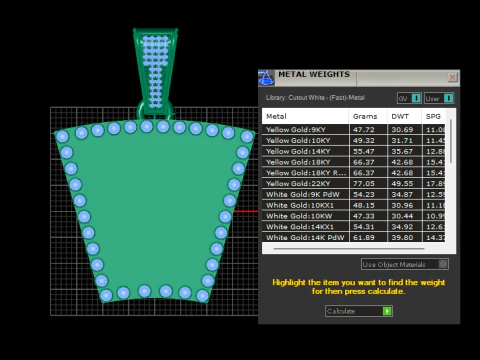Click the 54.31 grams value
The image size is (480, 360).
click(x=364, y=227)
